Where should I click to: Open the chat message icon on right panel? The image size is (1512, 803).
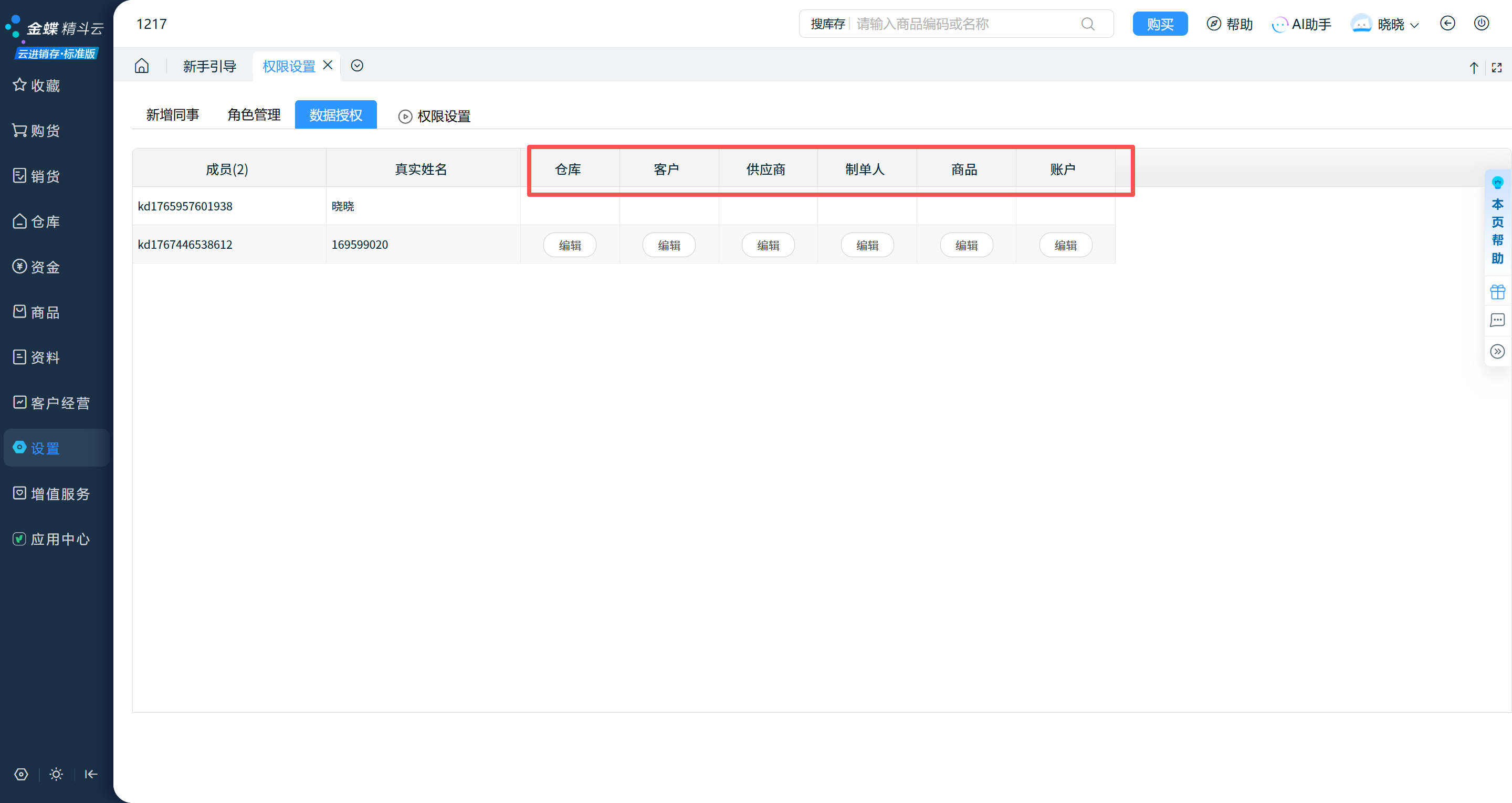[x=1497, y=321]
